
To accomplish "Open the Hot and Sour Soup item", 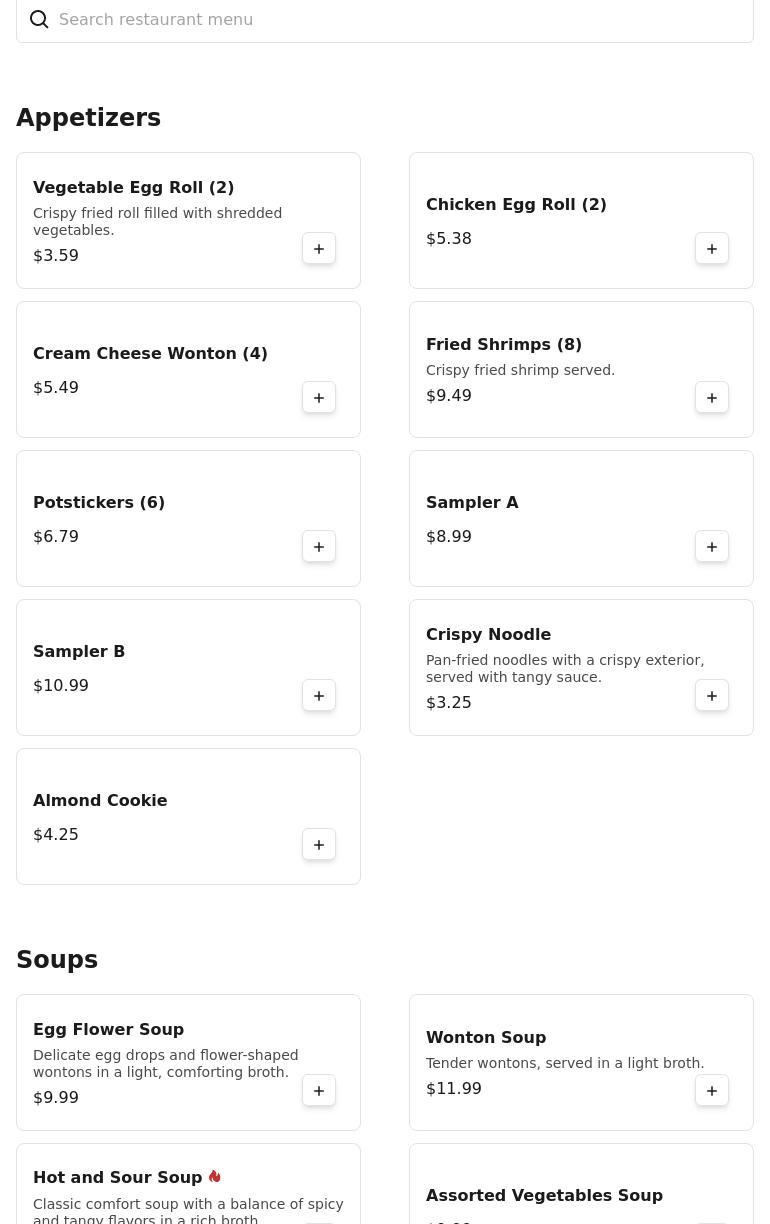I will pyautogui.click(x=188, y=1184).
